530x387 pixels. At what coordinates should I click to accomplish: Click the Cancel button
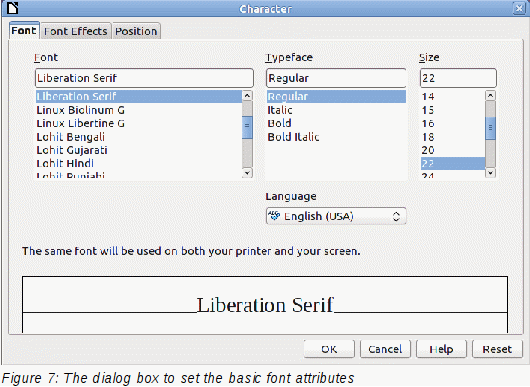pyautogui.click(x=385, y=349)
